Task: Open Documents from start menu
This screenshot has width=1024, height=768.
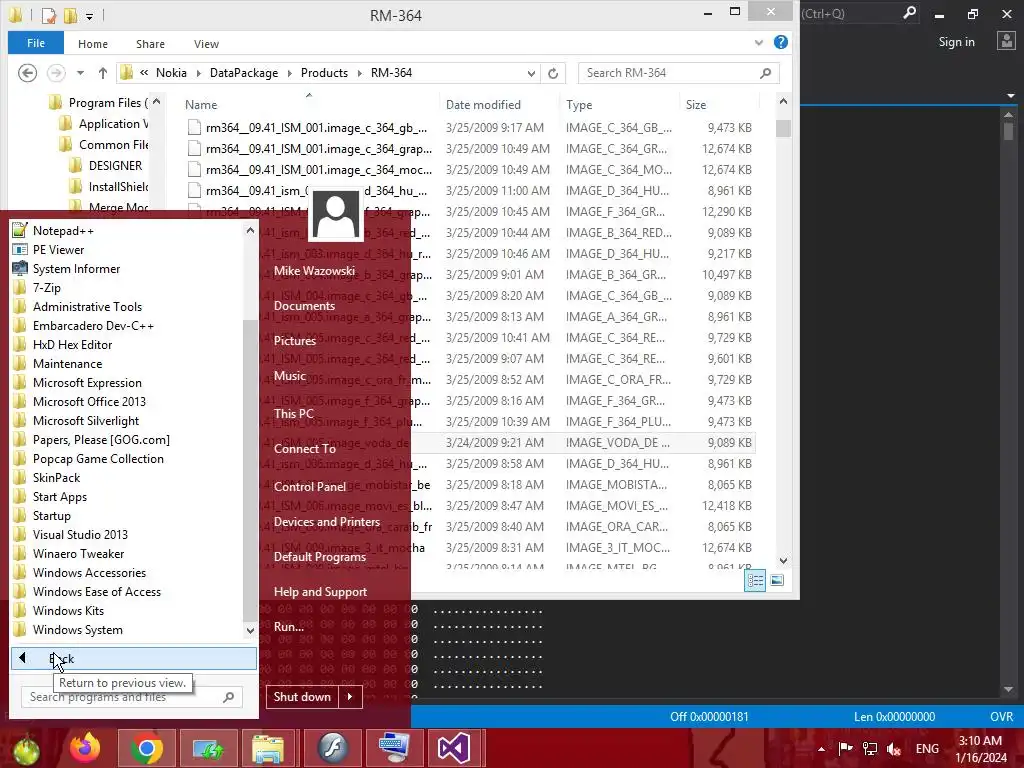Action: pyautogui.click(x=304, y=306)
